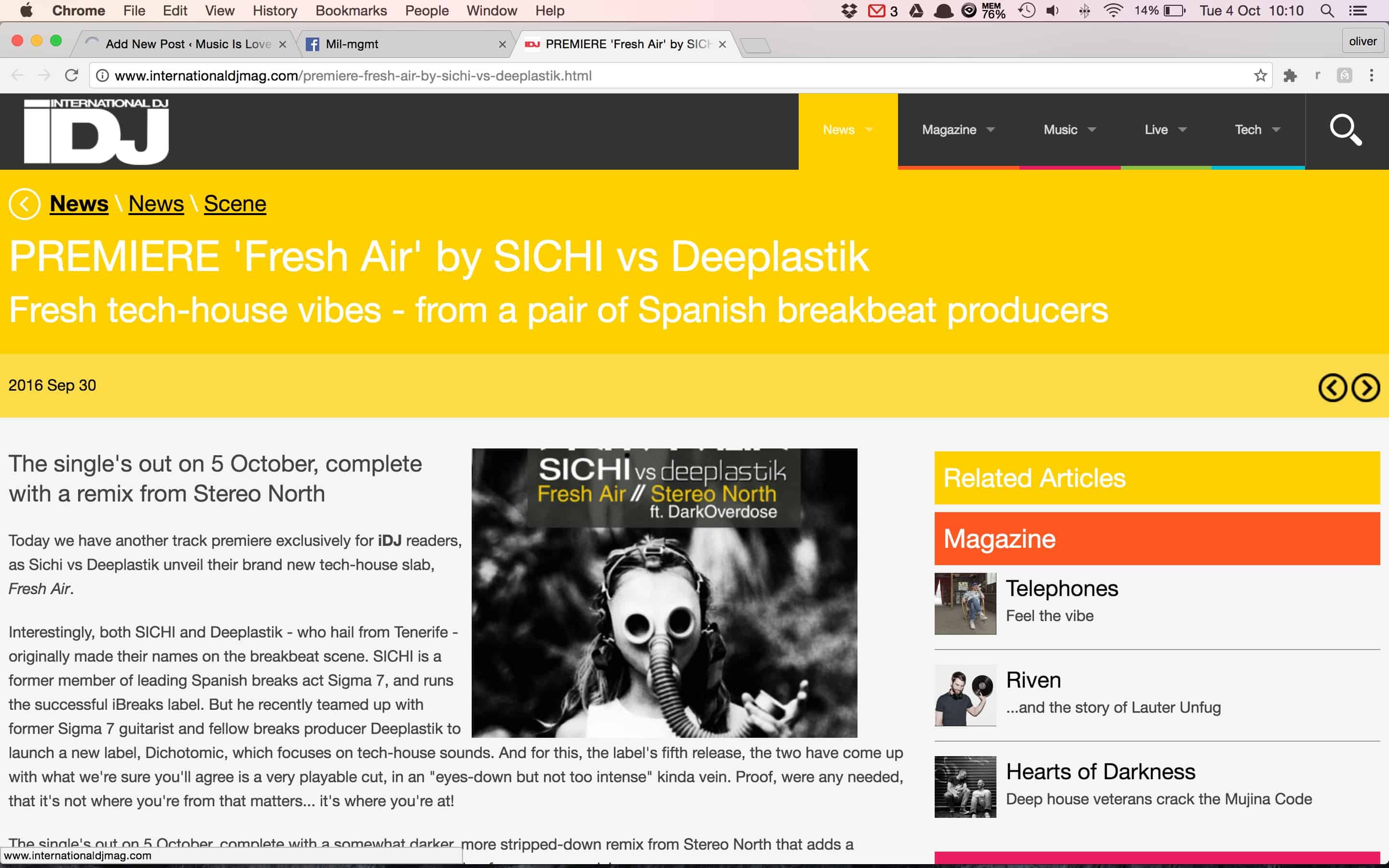
Task: Close the PREMIERE 'Fresh Air' tab
Action: 722,44
